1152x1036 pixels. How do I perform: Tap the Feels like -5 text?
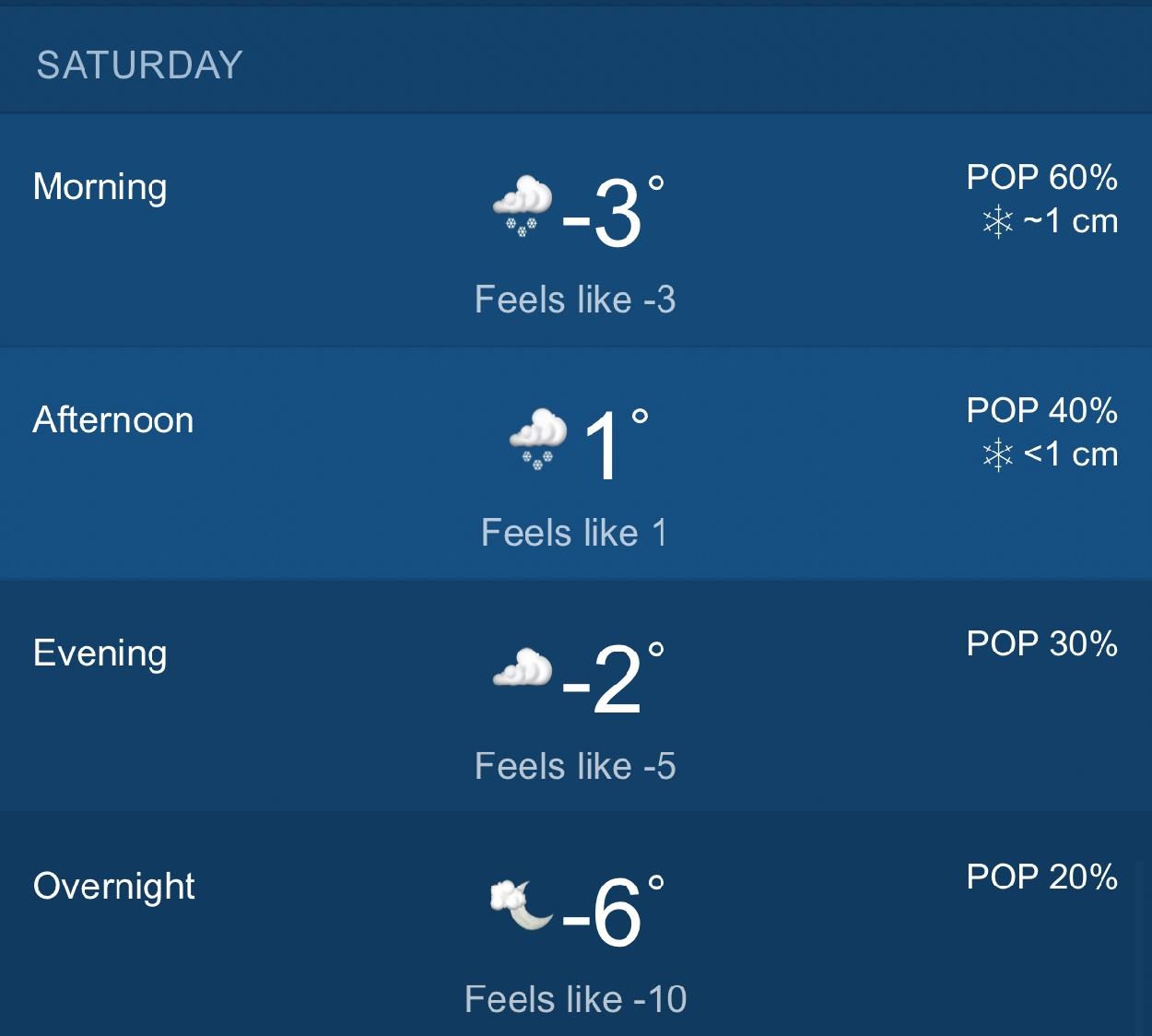[x=576, y=766]
